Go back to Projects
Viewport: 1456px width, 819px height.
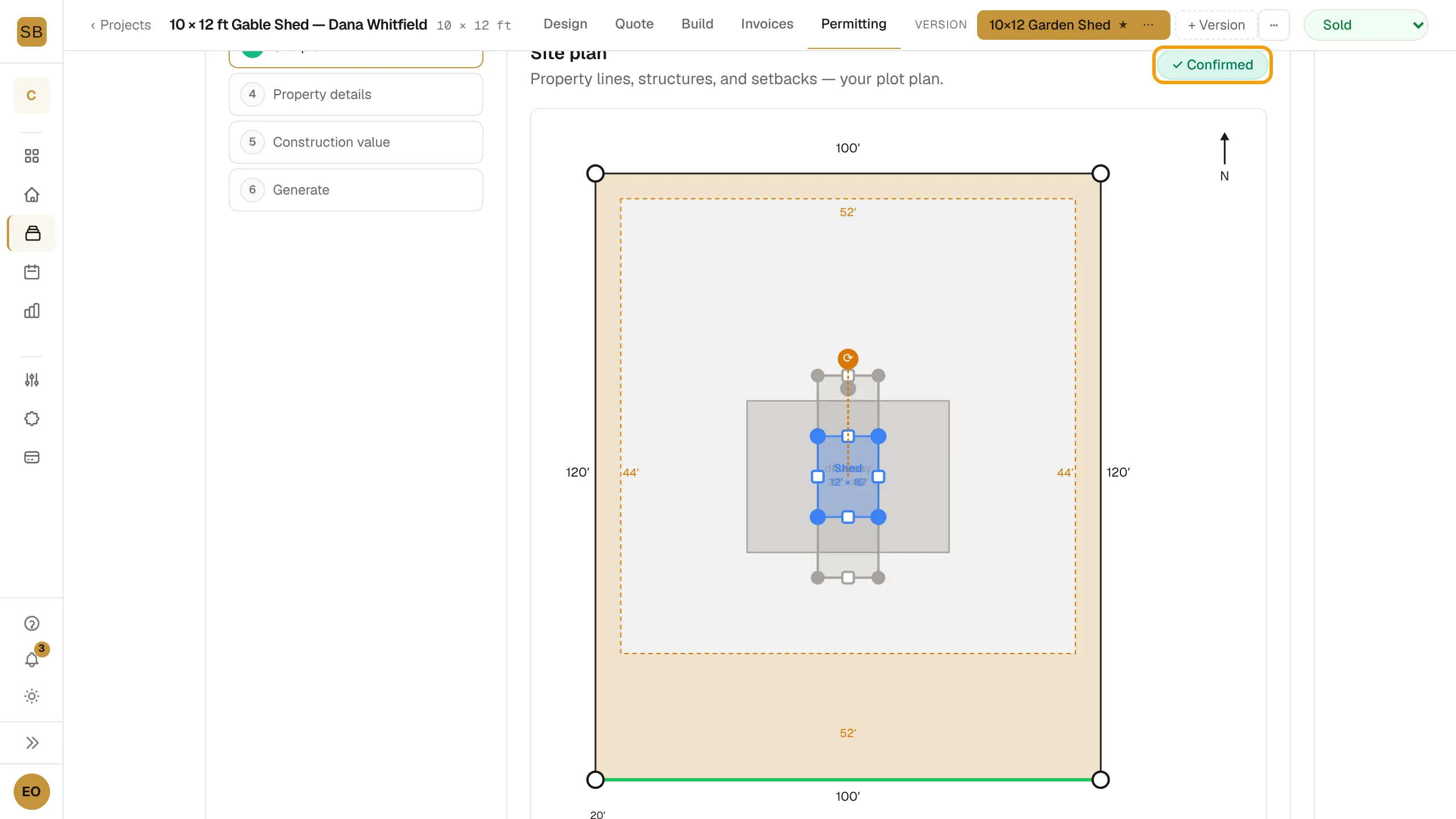[x=121, y=25]
